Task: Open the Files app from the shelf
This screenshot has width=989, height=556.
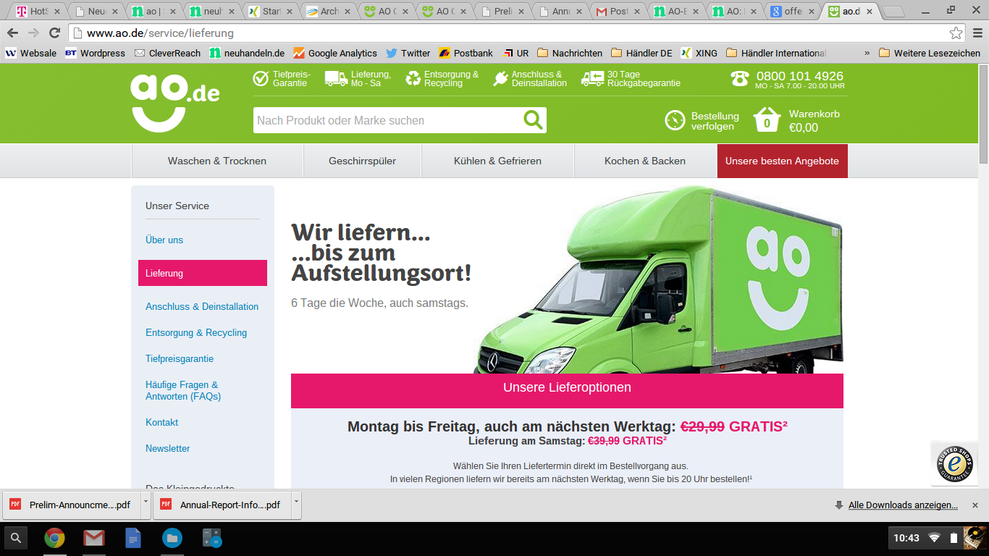Action: (172, 538)
